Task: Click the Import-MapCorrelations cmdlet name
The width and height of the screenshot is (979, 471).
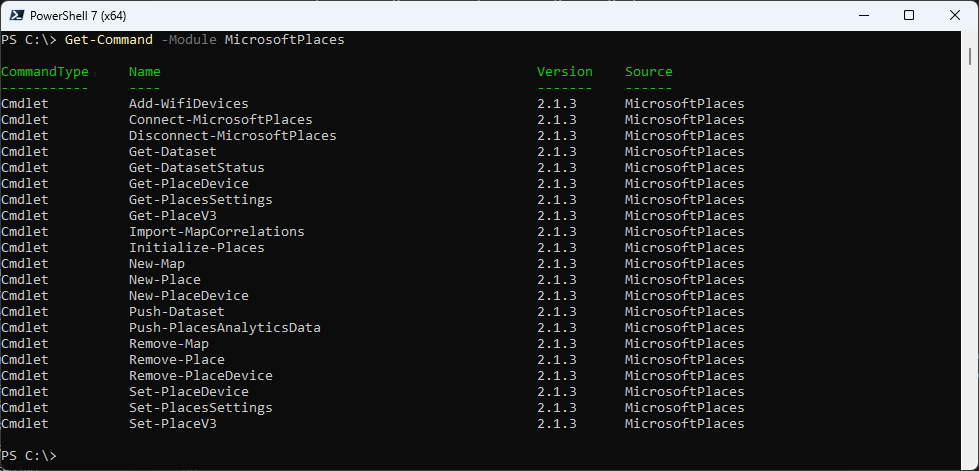Action: pos(216,232)
